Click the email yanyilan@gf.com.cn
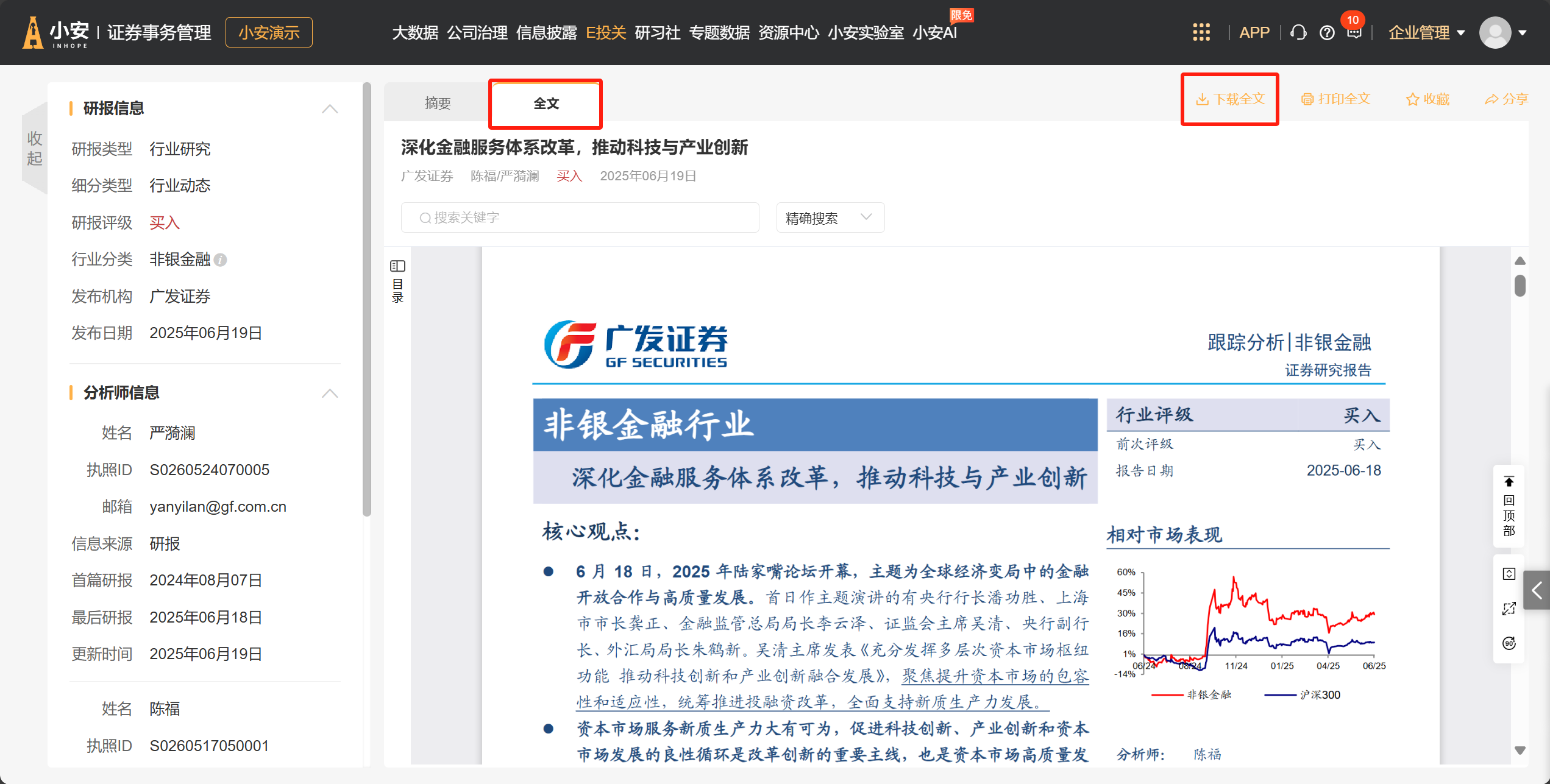Screen dimensions: 1550x784 pos(218,507)
